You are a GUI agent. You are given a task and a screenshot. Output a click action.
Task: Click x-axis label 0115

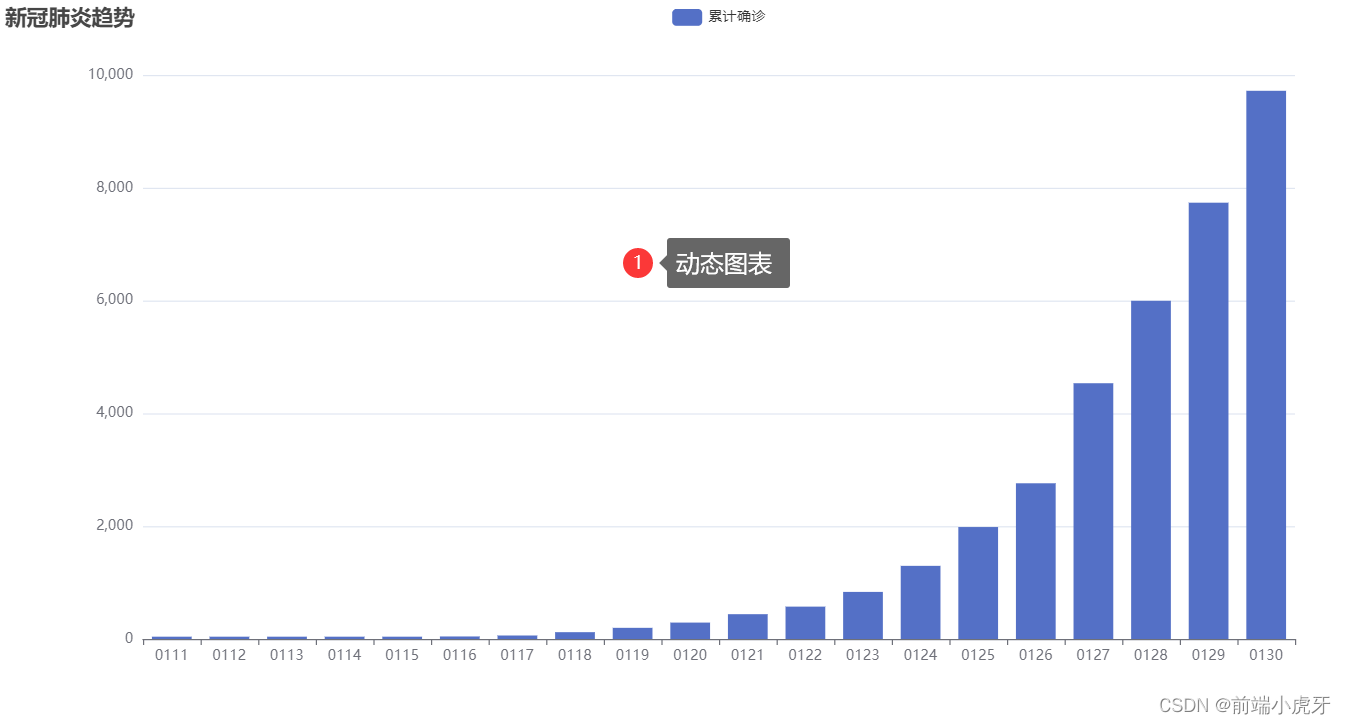402,655
